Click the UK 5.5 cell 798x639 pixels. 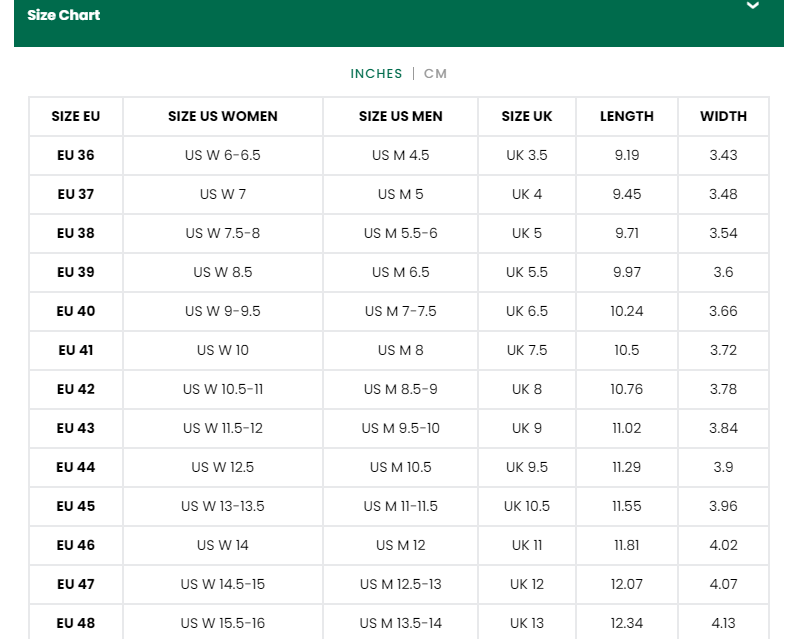(527, 272)
